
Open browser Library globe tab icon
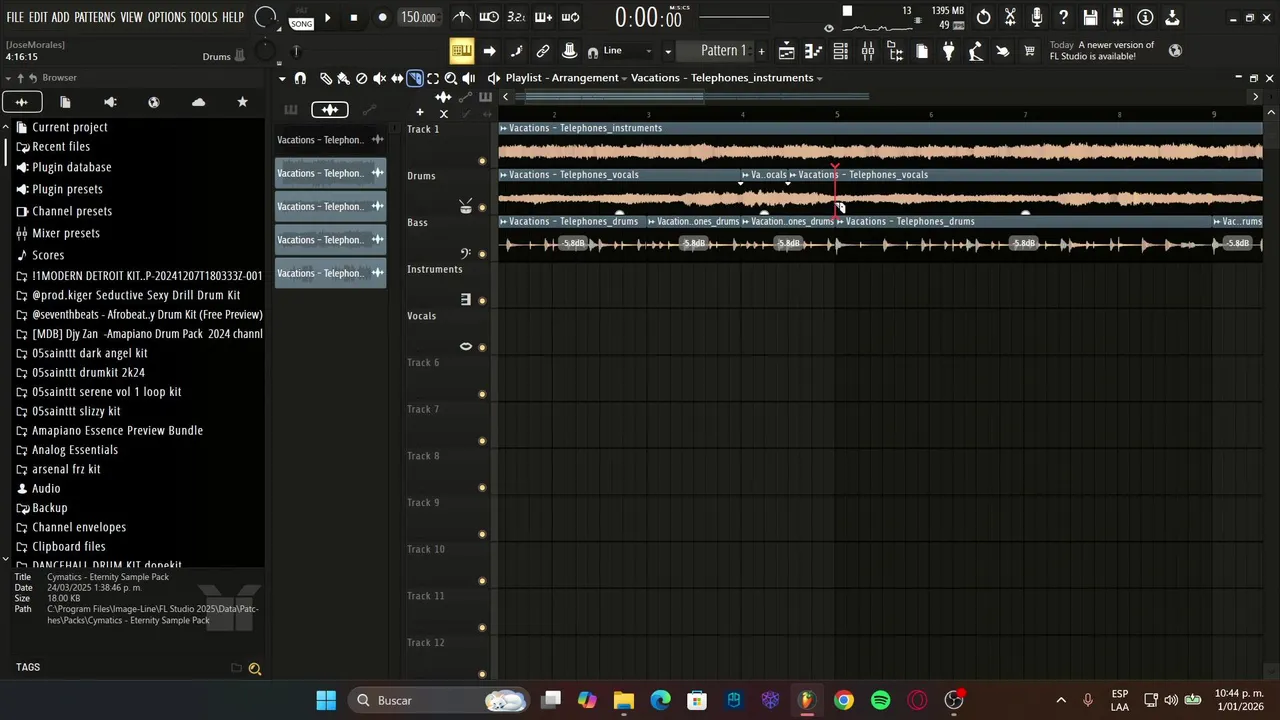coord(154,102)
